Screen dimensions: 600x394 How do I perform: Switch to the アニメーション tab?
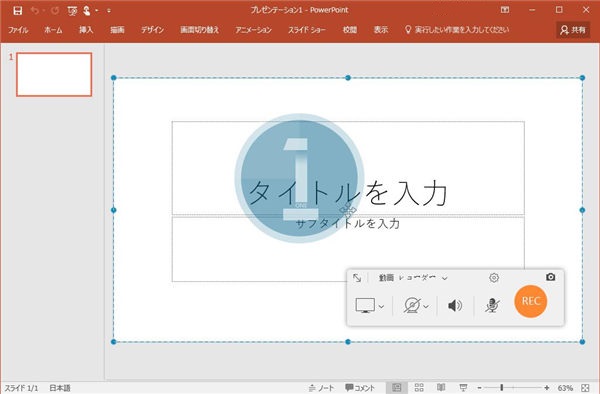click(253, 30)
